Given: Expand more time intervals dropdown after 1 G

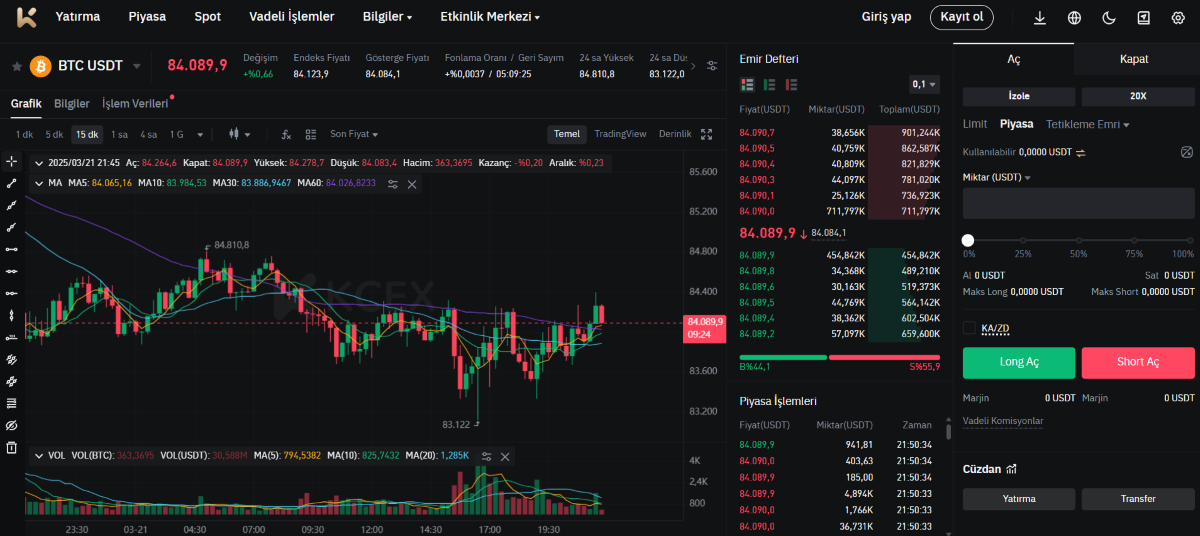Looking at the screenshot, I should click(x=200, y=134).
